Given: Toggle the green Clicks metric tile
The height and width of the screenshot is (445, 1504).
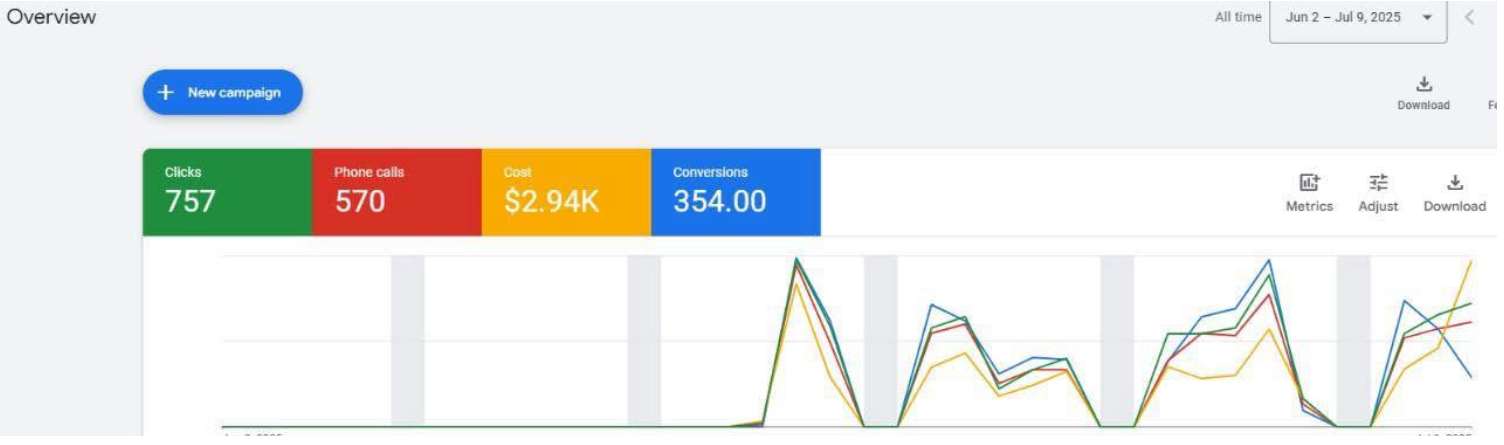Looking at the screenshot, I should coord(227,192).
